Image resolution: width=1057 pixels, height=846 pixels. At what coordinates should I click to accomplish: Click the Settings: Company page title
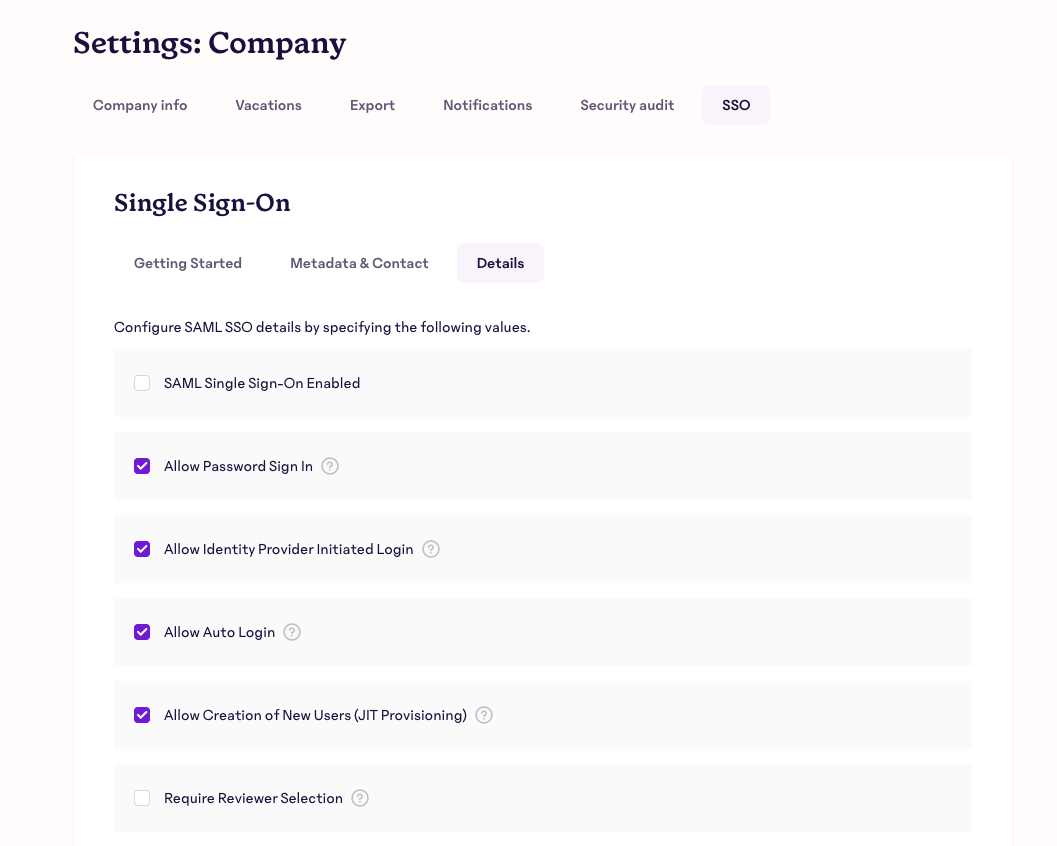210,43
